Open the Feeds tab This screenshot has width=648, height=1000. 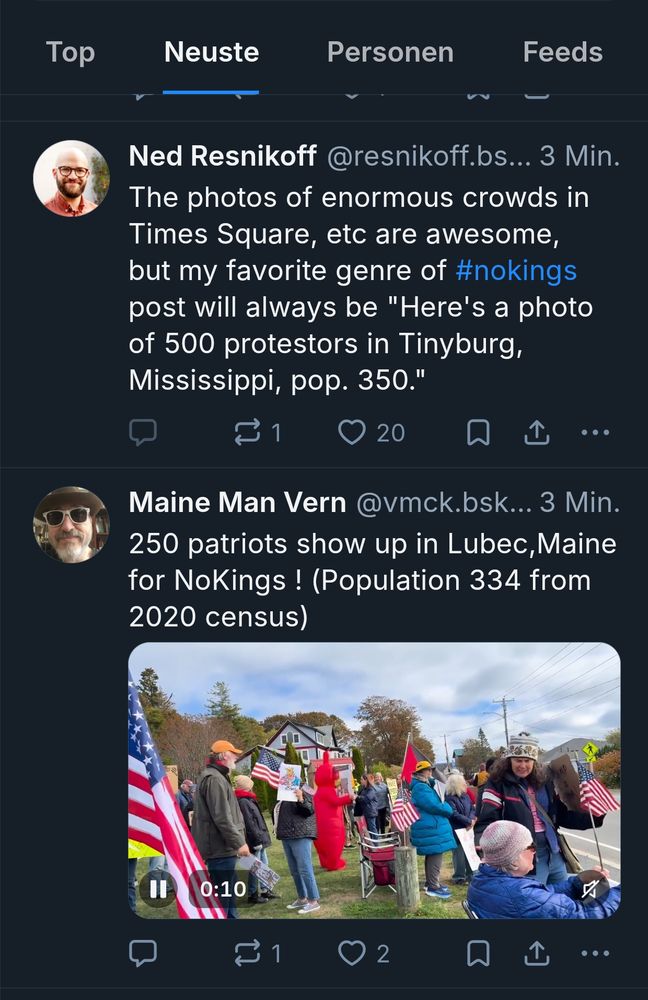(563, 52)
